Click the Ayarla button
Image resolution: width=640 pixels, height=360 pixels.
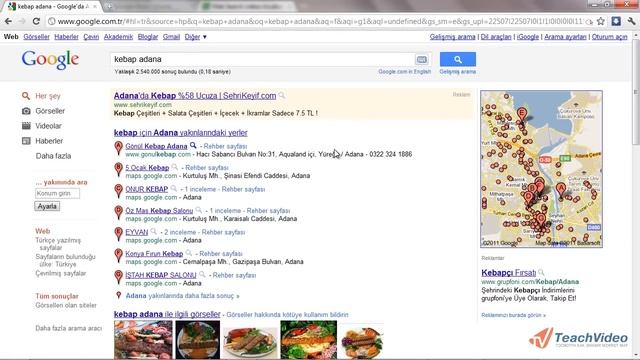click(x=47, y=206)
